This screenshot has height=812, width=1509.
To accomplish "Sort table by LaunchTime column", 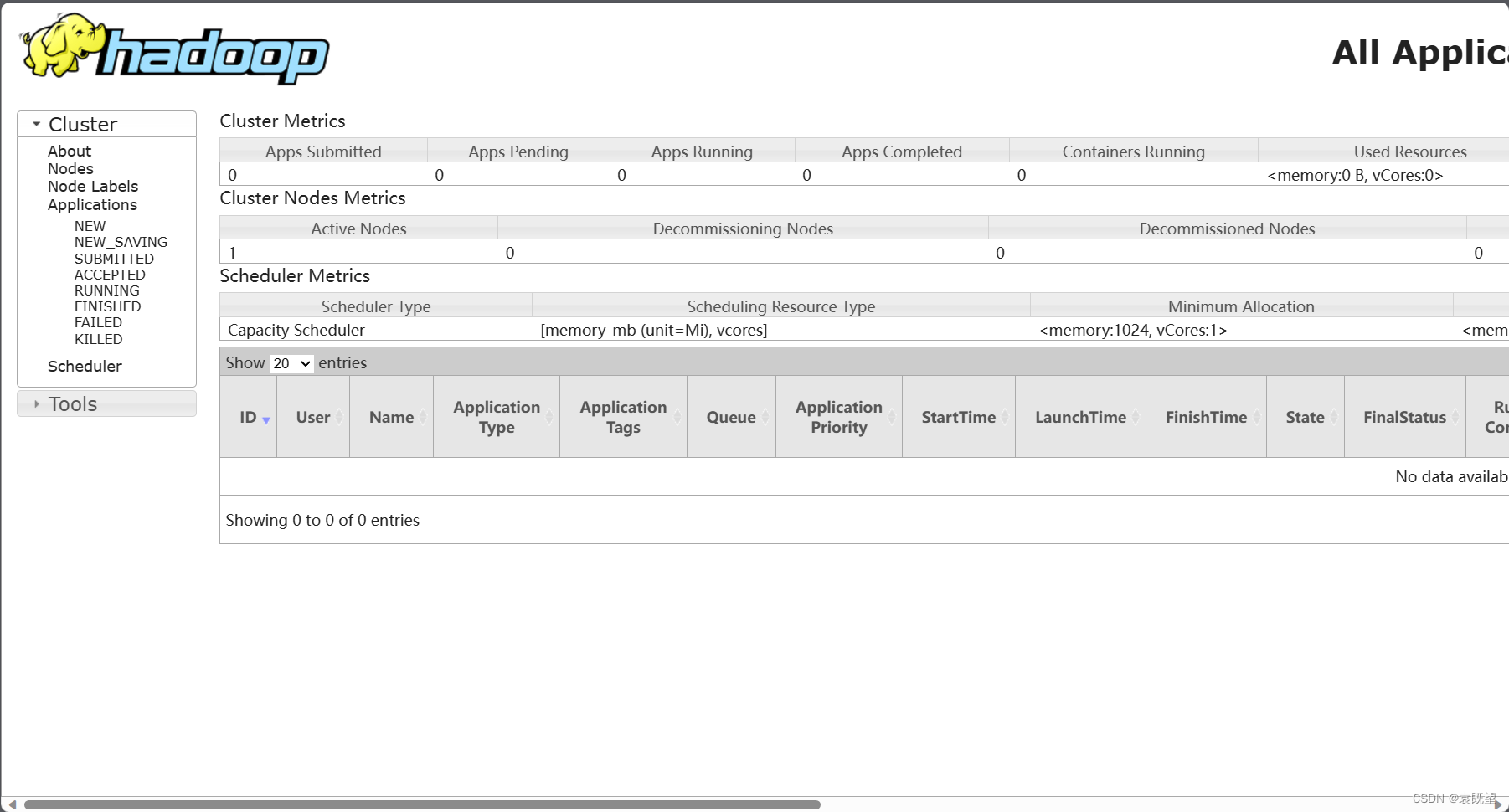I will [x=1080, y=417].
